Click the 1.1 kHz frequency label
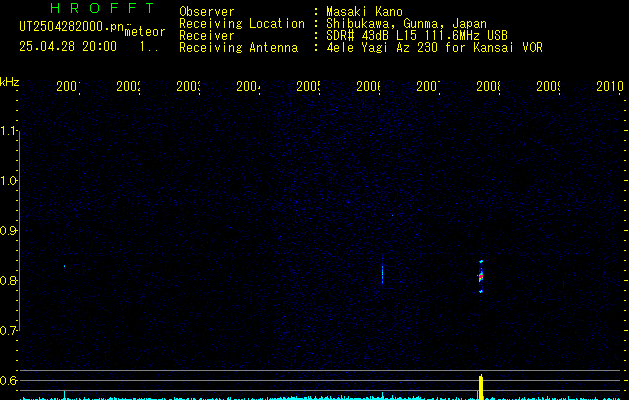 [8, 130]
